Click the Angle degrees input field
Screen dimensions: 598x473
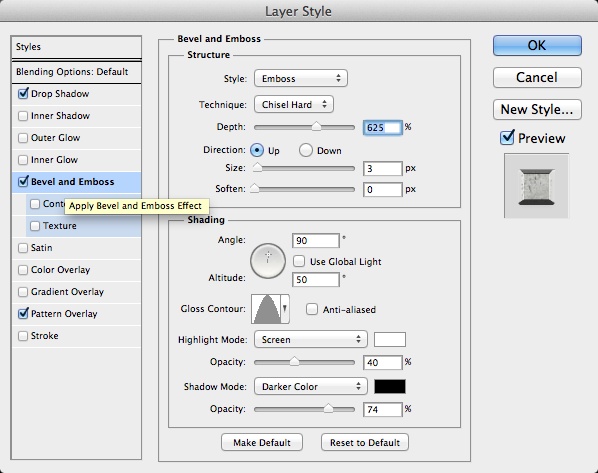[315, 240]
